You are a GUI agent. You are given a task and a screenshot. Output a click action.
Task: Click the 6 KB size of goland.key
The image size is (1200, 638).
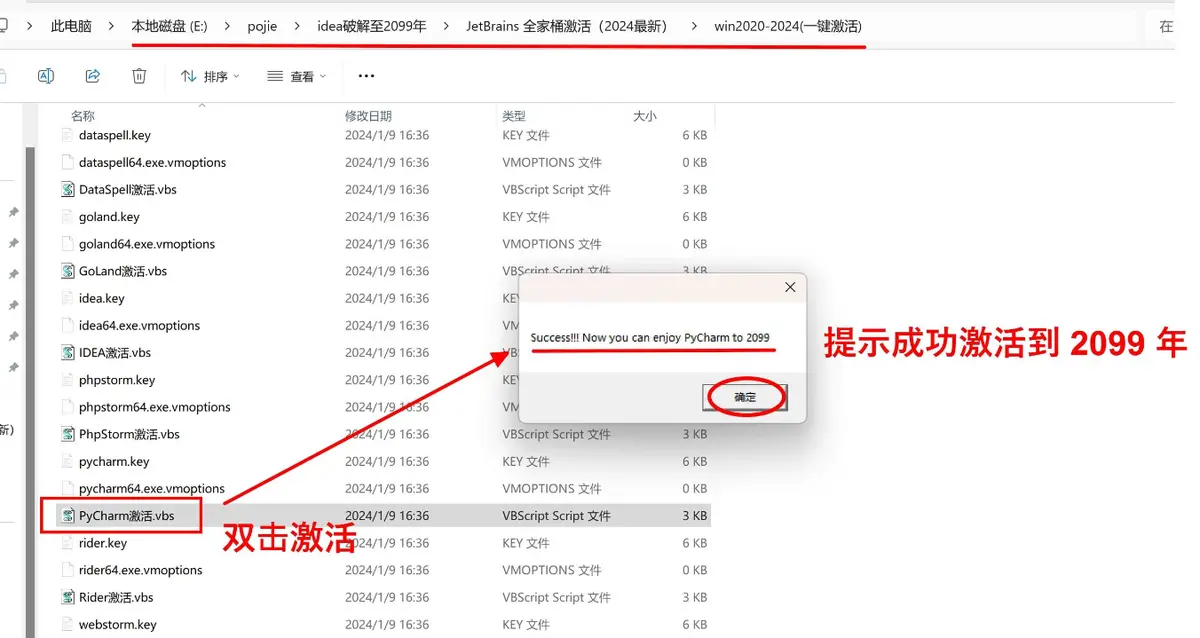click(x=695, y=216)
